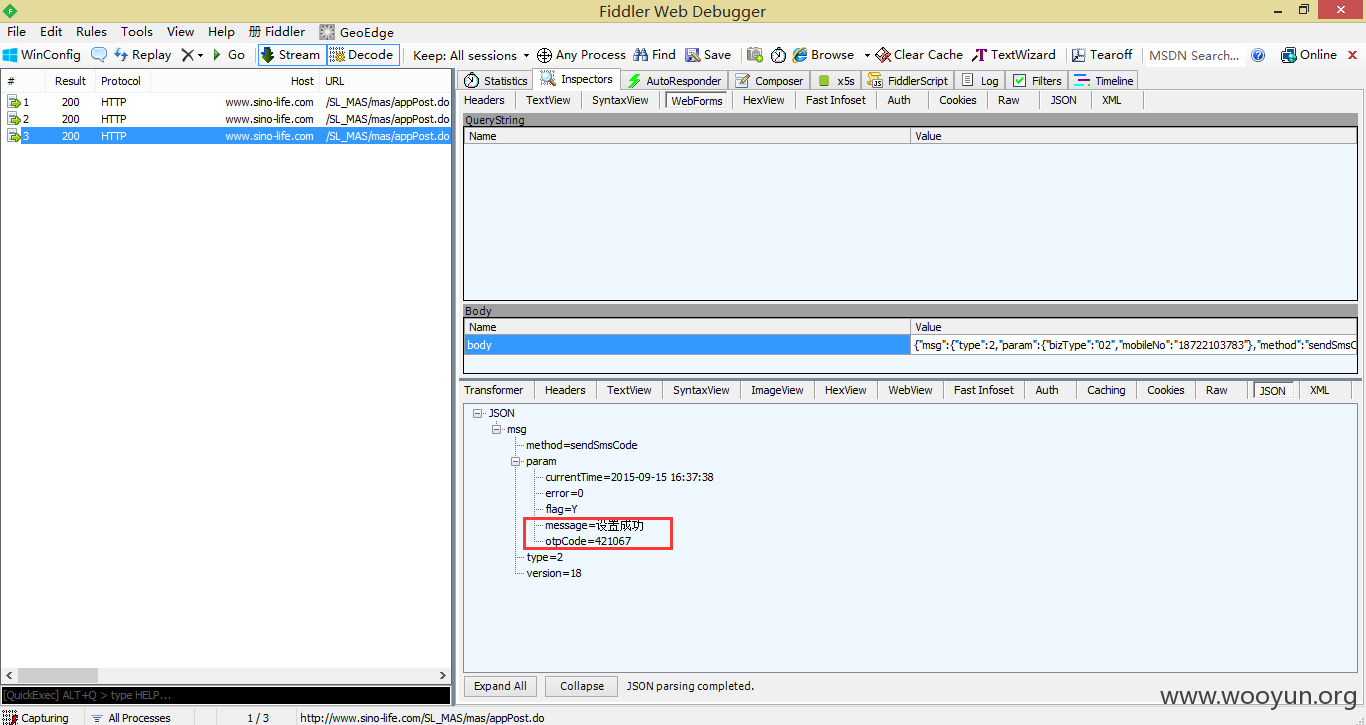Select response XML tab
The height and width of the screenshot is (725, 1366).
[x=1320, y=390]
